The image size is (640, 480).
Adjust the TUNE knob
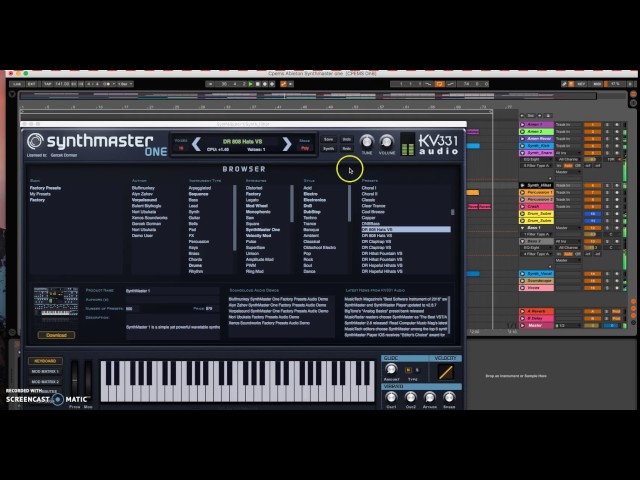click(367, 142)
